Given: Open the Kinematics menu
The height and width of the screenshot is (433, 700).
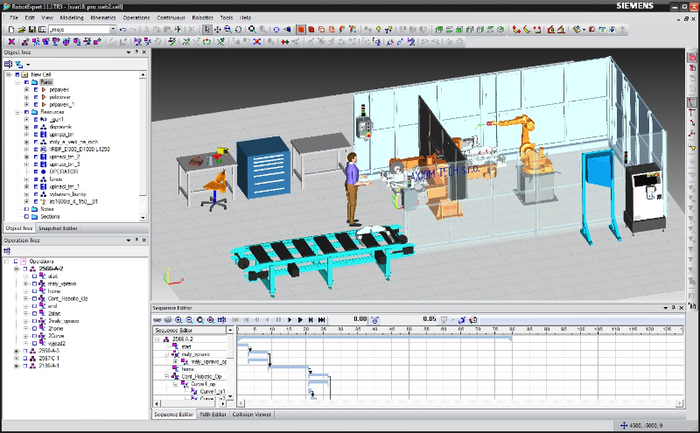Looking at the screenshot, I should pyautogui.click(x=102, y=17).
